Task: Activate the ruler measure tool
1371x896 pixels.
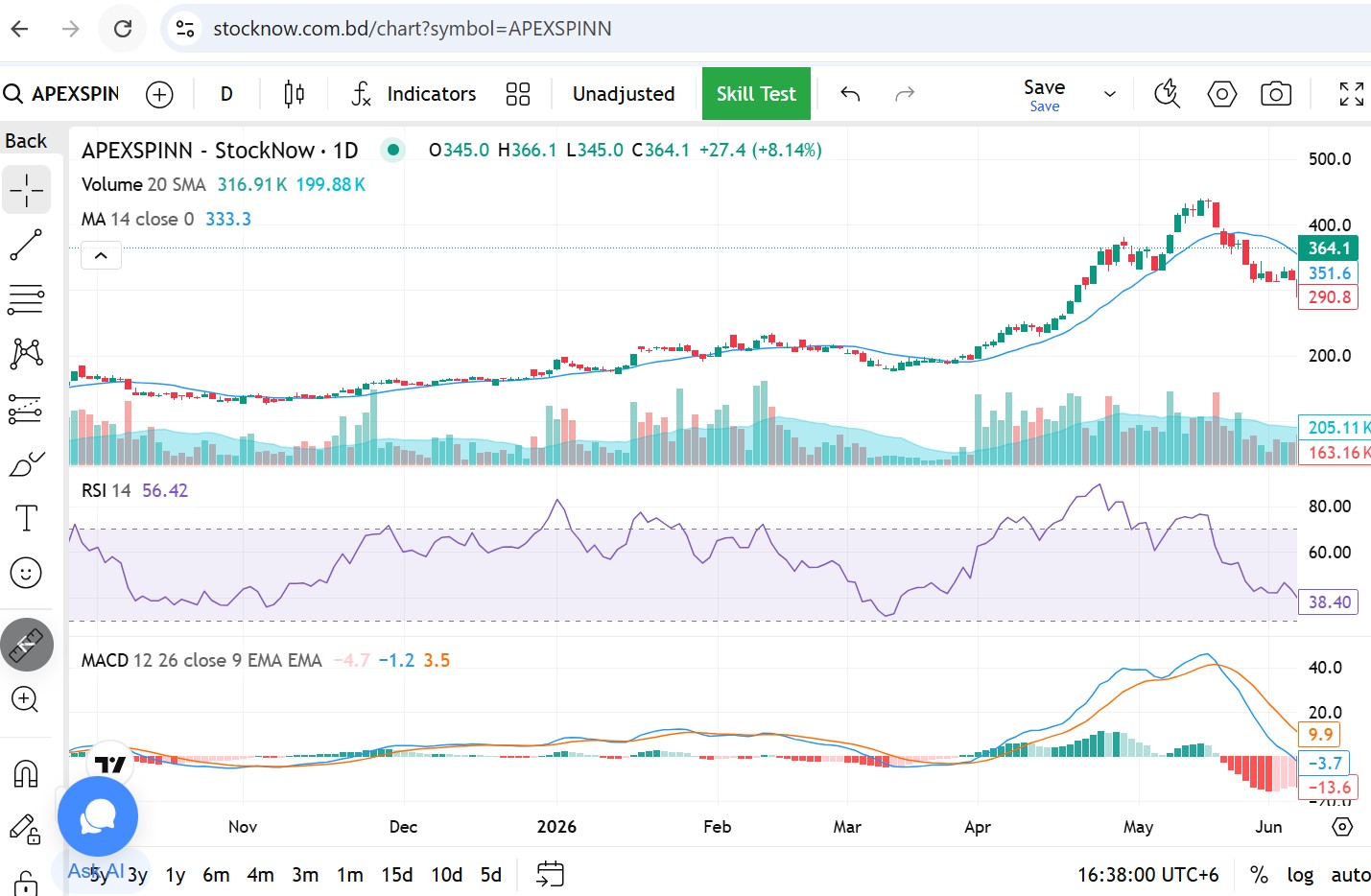Action: coord(26,645)
